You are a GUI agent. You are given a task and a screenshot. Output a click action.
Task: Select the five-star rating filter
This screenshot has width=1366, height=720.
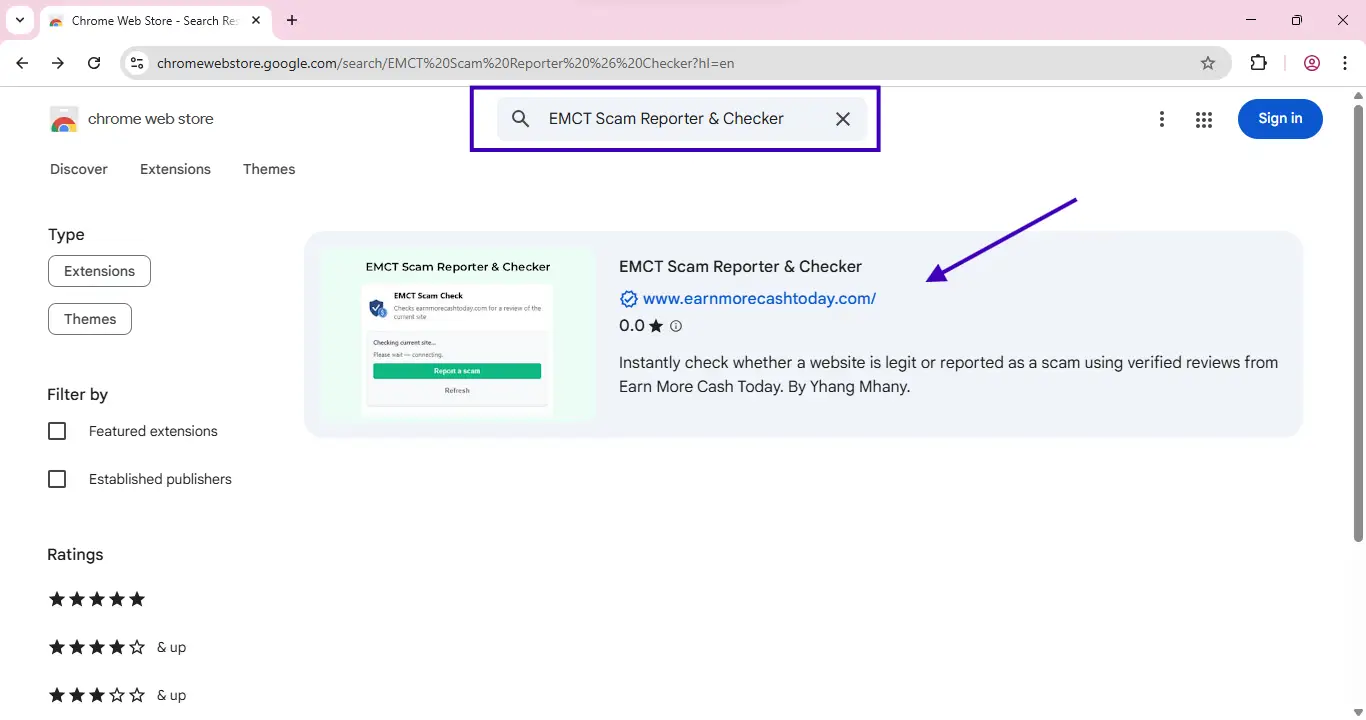[97, 599]
